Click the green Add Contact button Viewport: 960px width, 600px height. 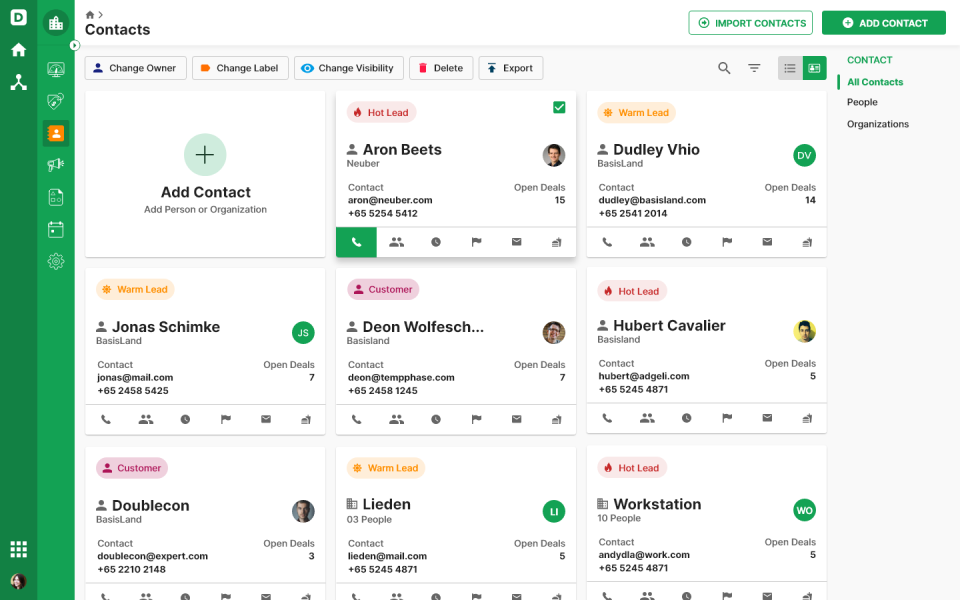pos(883,23)
